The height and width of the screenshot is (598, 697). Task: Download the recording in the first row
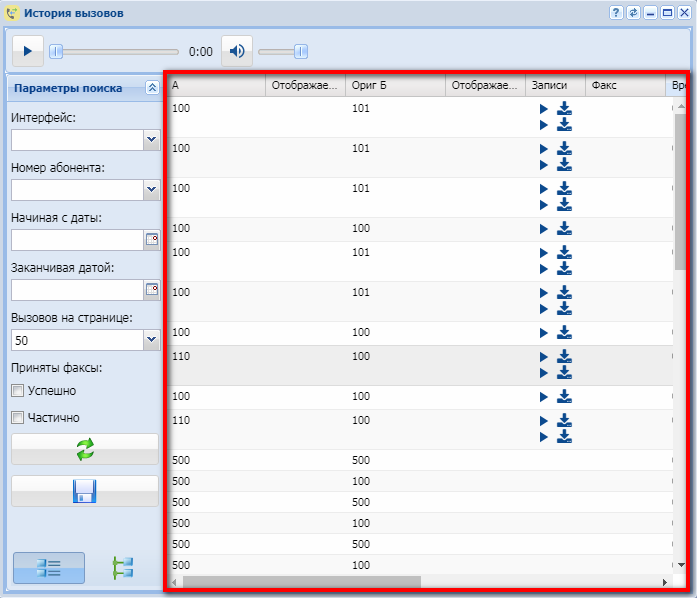click(564, 108)
